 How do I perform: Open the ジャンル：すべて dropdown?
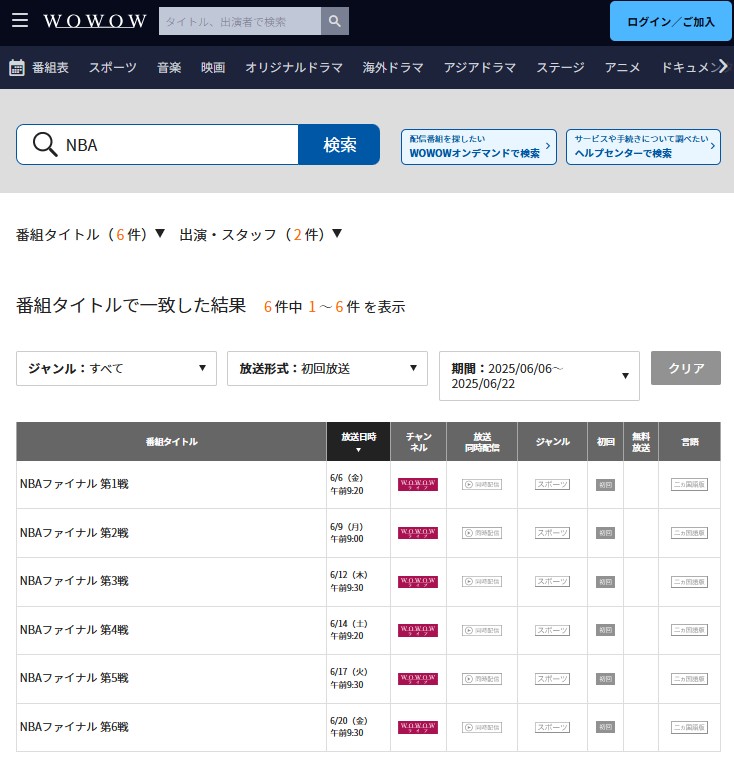(116, 368)
